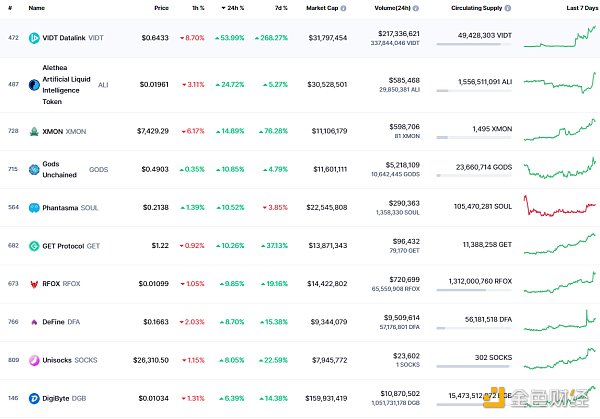Sort by the Price column header
The width and height of the screenshot is (600, 419).
(x=161, y=8)
